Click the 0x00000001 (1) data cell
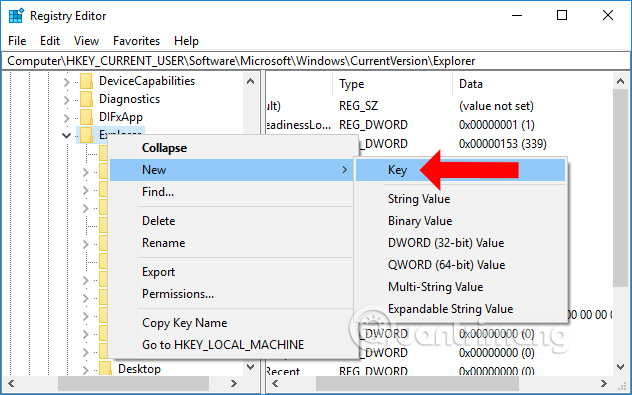This screenshot has height=395, width=632. pyautogui.click(x=497, y=125)
